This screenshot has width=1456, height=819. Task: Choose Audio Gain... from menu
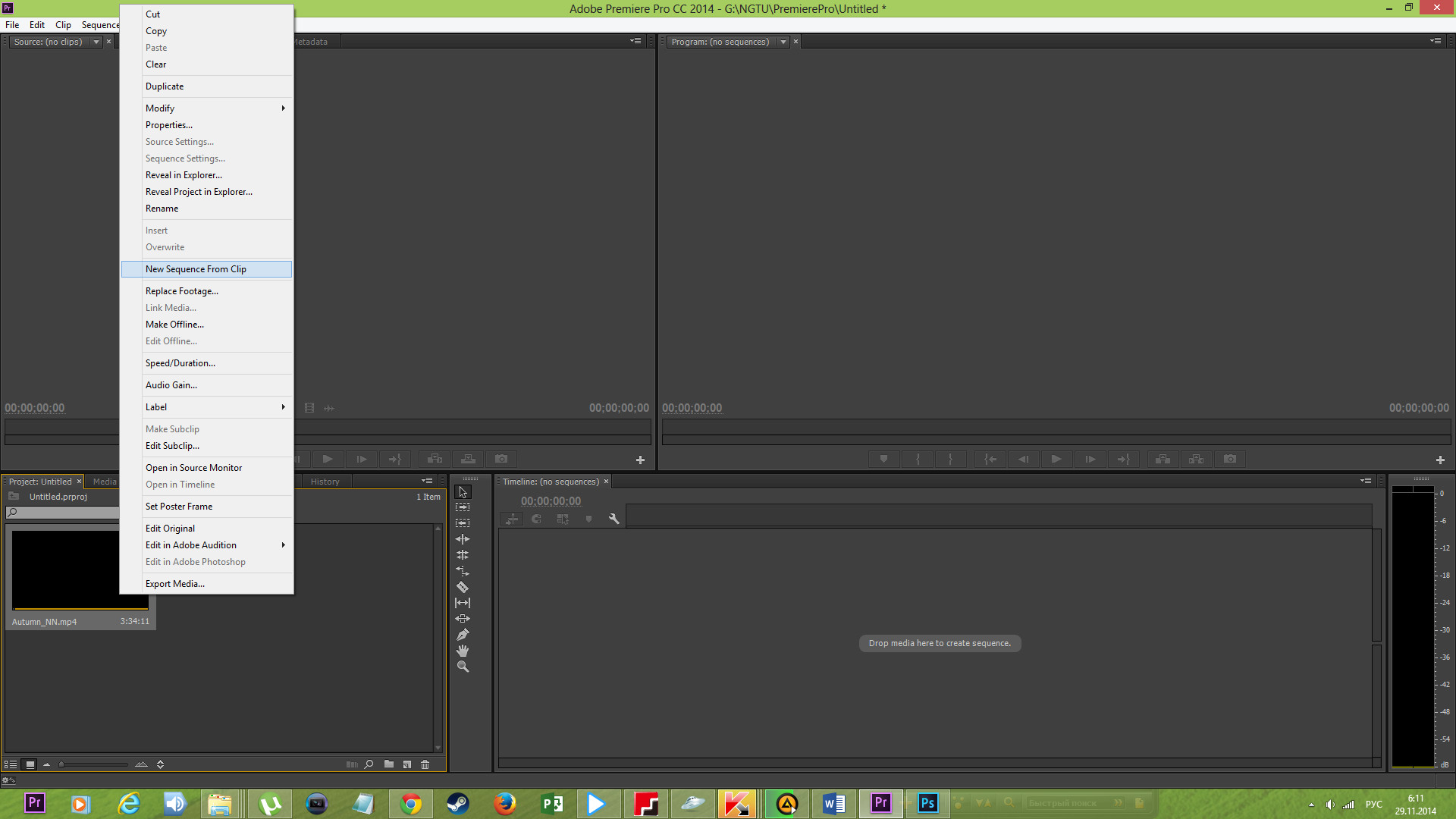click(206, 385)
